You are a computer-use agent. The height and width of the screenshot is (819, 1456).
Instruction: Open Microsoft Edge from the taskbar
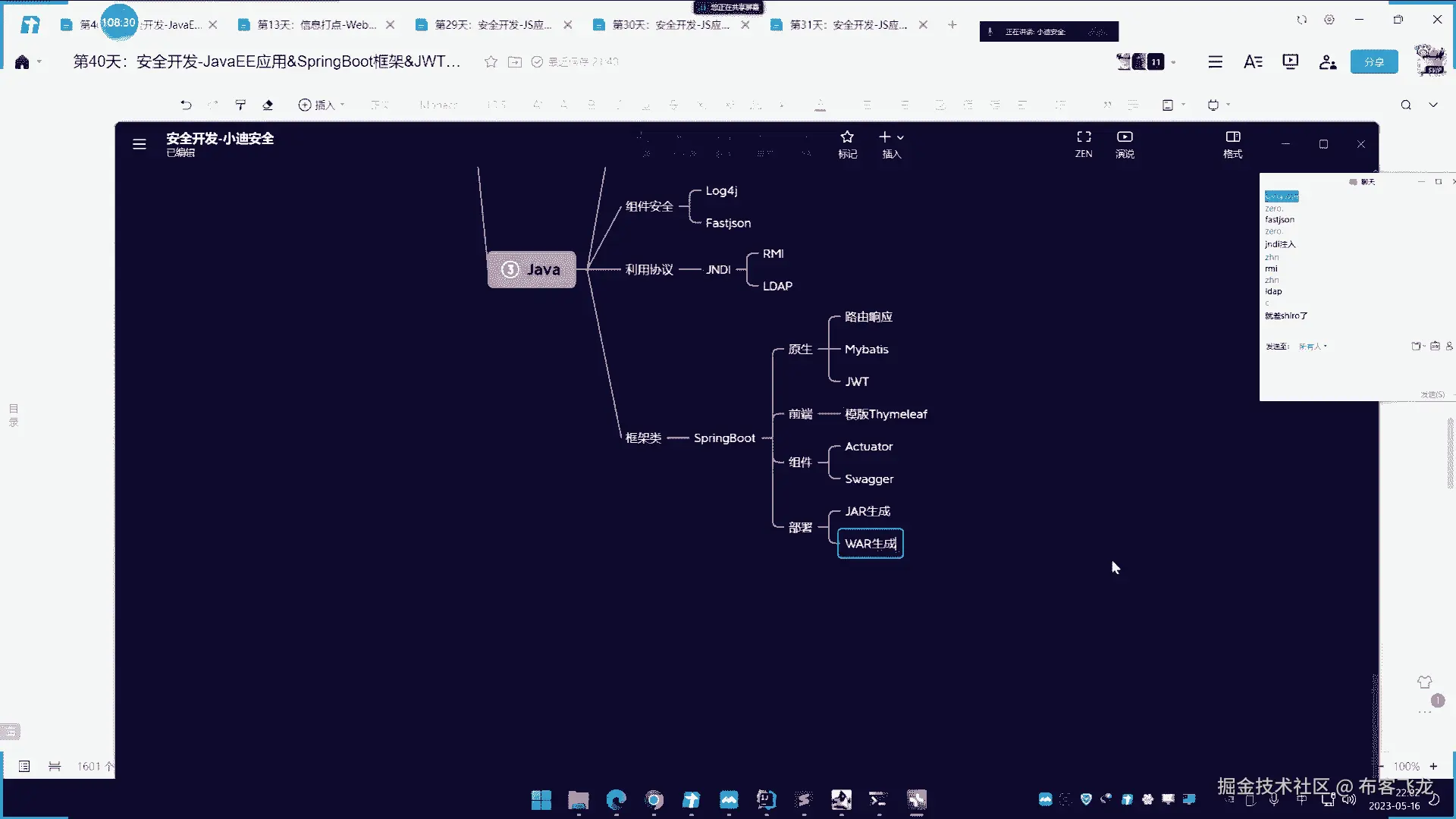click(x=617, y=799)
